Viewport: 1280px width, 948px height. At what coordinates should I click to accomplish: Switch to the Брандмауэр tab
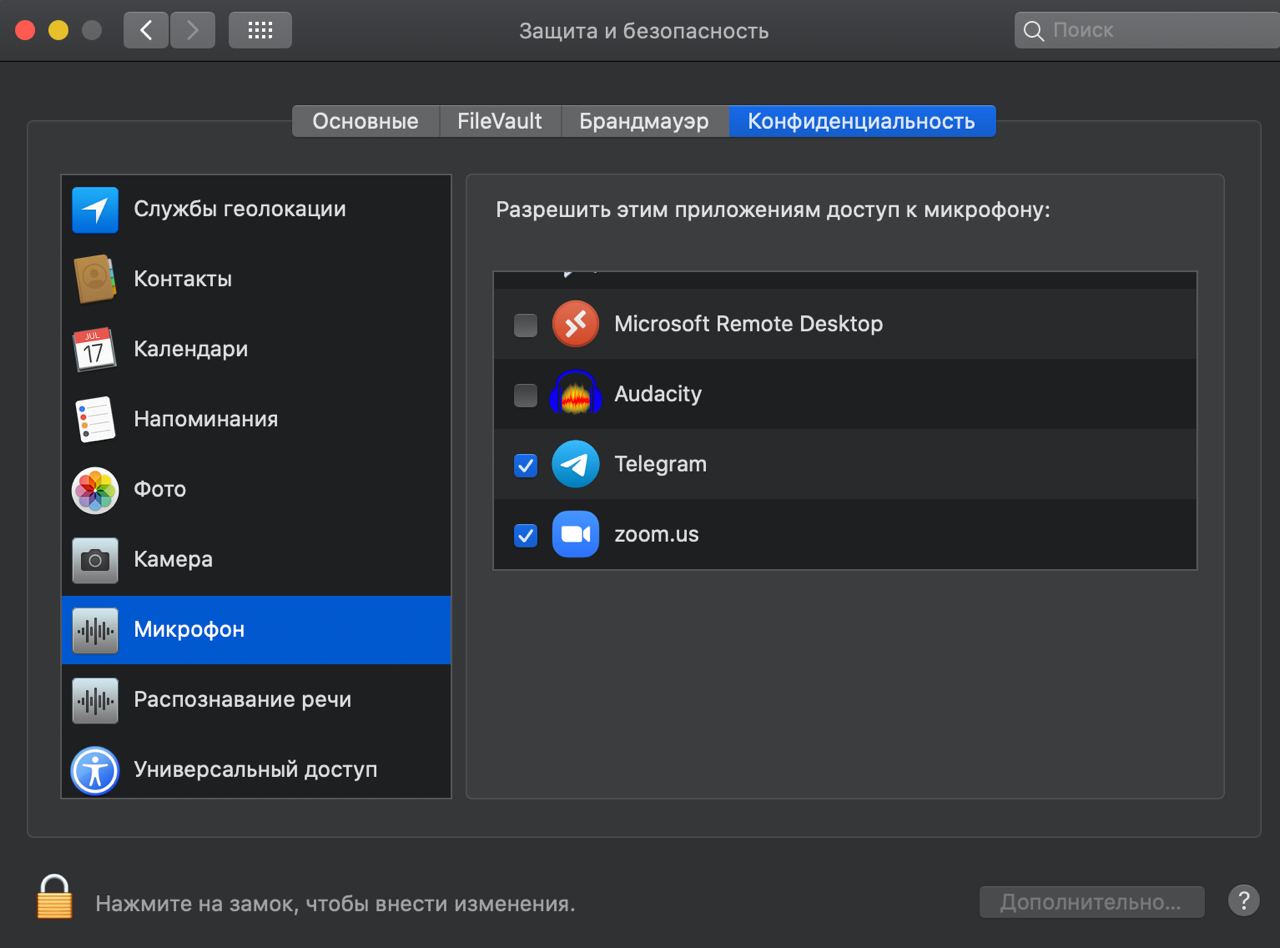coord(644,121)
